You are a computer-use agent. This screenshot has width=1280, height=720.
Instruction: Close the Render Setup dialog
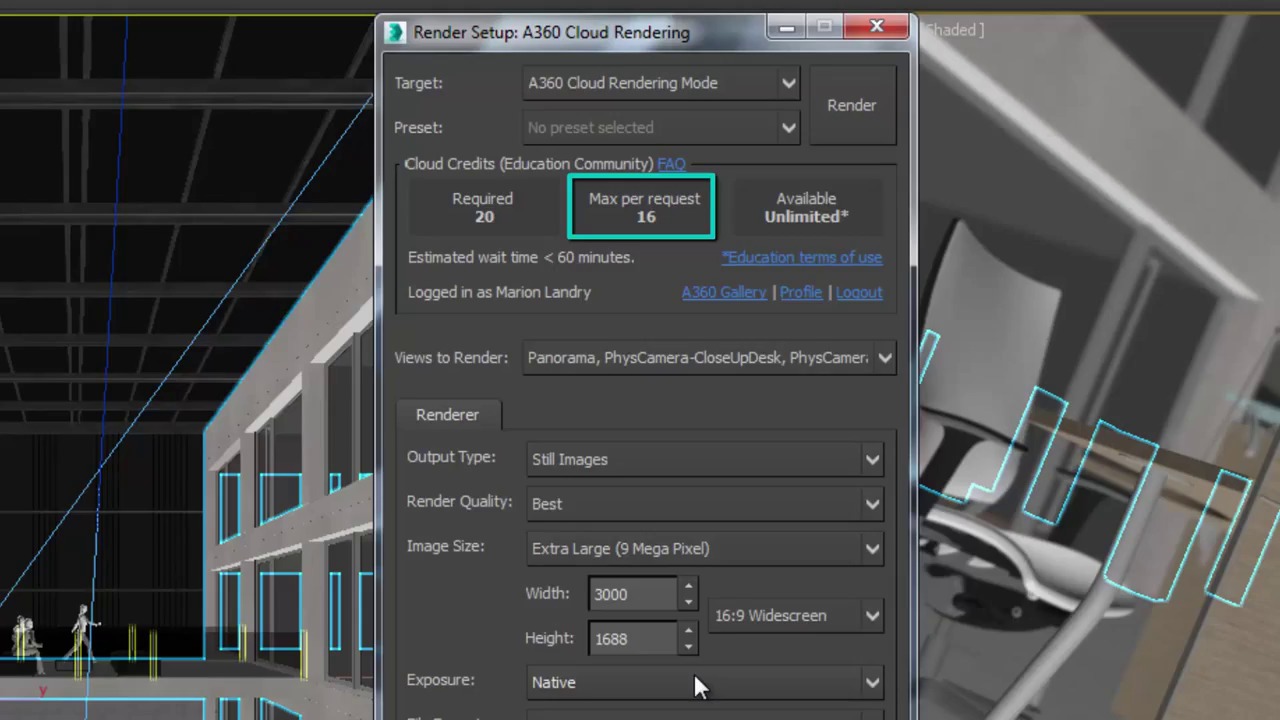(x=877, y=27)
